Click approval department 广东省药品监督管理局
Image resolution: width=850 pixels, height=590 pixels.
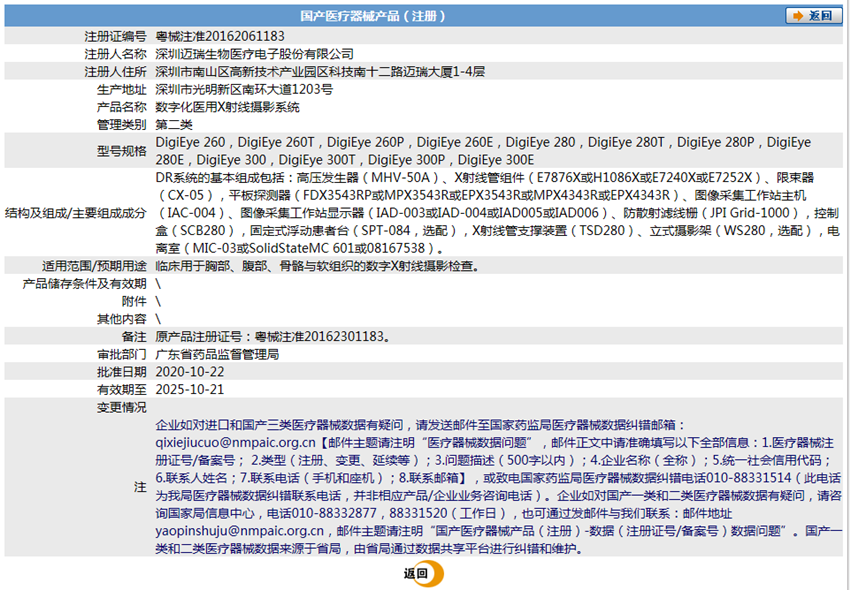[x=217, y=354]
